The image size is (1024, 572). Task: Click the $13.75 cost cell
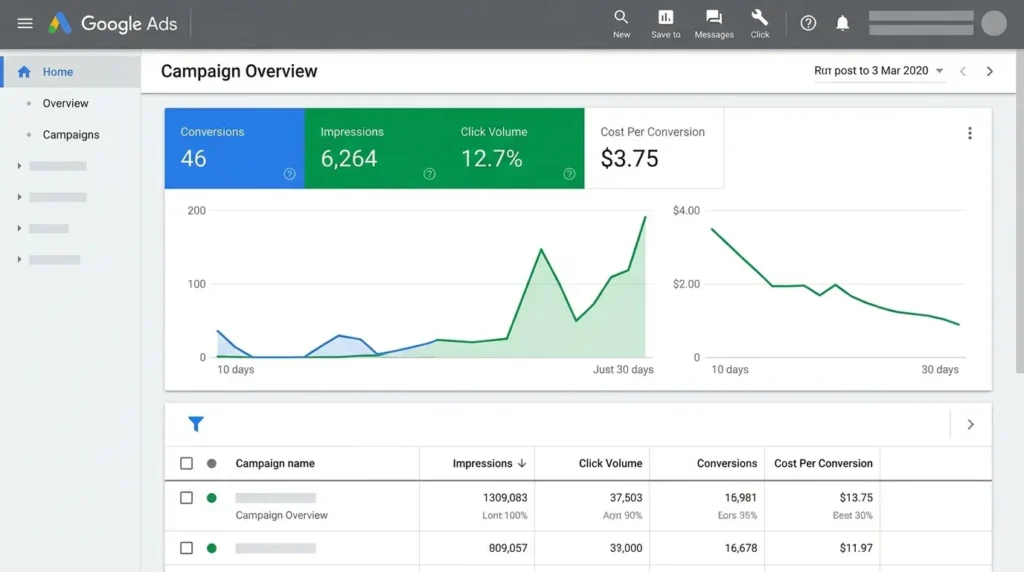pos(856,498)
